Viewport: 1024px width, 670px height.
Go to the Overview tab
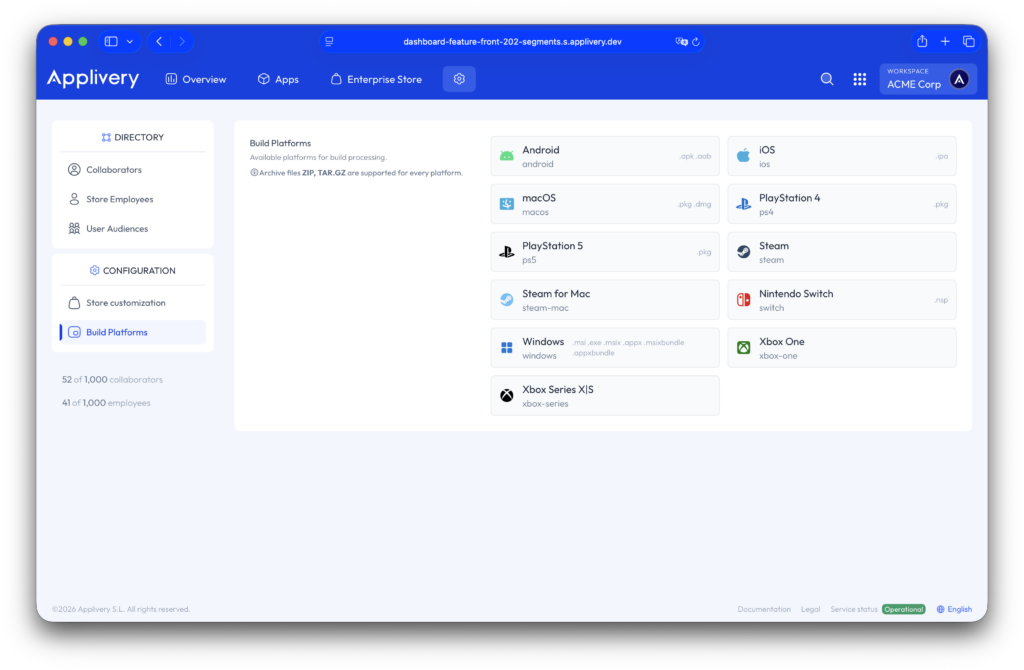point(196,79)
